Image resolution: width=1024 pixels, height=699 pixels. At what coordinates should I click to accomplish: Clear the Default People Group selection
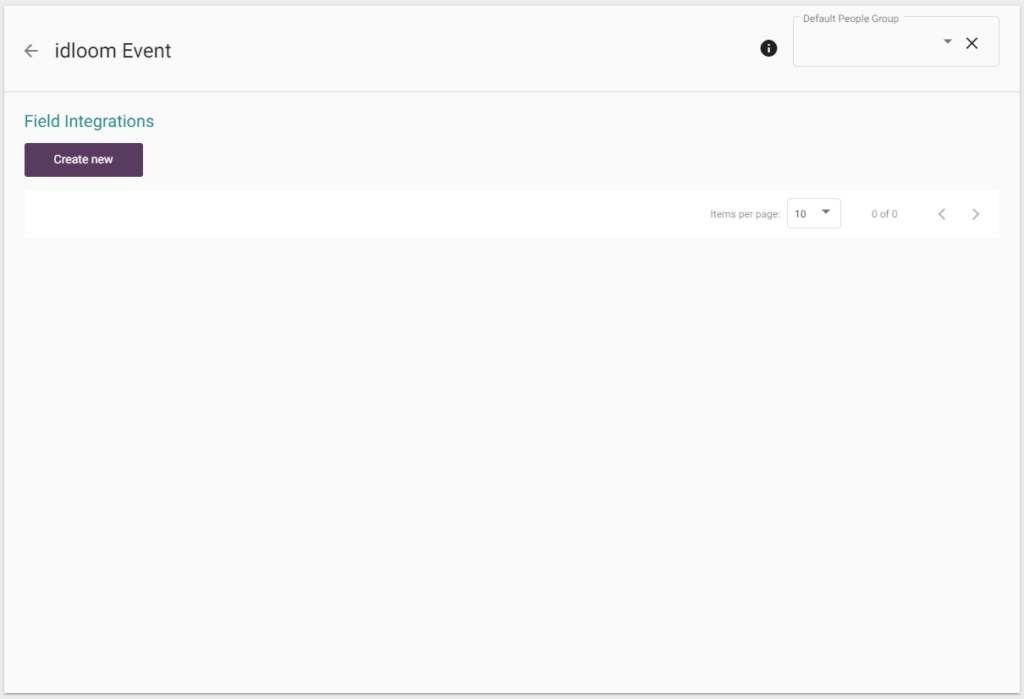[x=972, y=43]
